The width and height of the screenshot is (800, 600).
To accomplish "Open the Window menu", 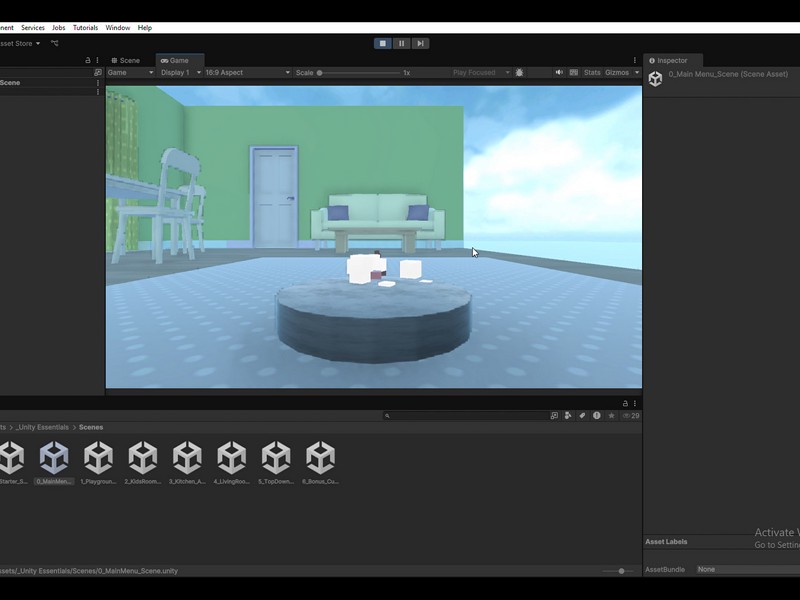I will 118,28.
